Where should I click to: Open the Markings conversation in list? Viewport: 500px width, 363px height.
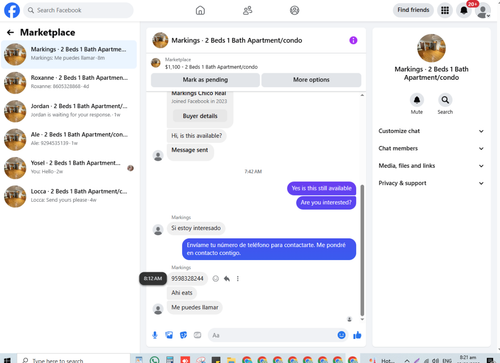click(x=69, y=54)
